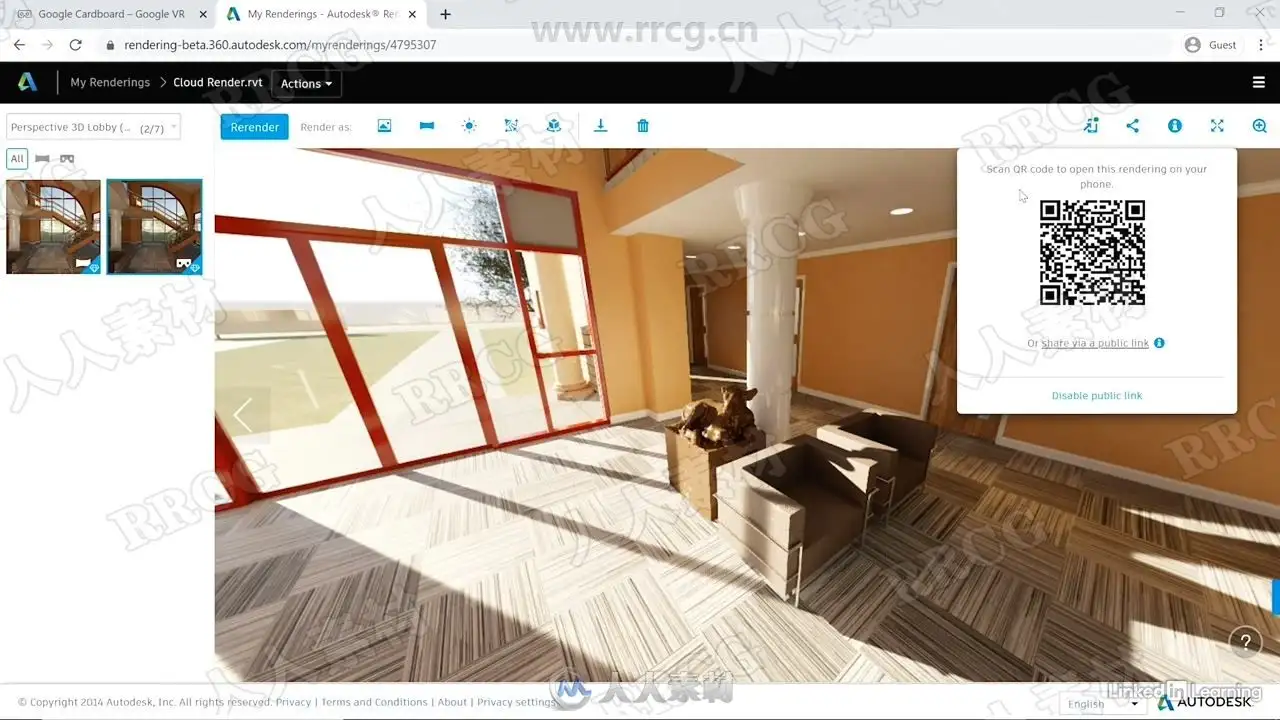Click the Autodesk logo in header
The height and width of the screenshot is (720, 1280).
[28, 82]
